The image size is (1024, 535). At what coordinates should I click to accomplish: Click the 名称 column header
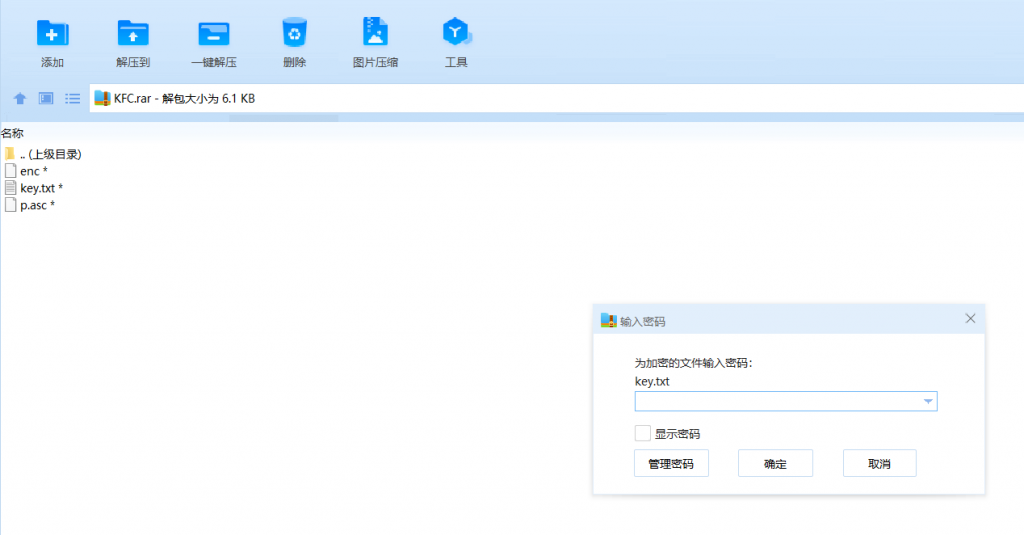(12, 133)
